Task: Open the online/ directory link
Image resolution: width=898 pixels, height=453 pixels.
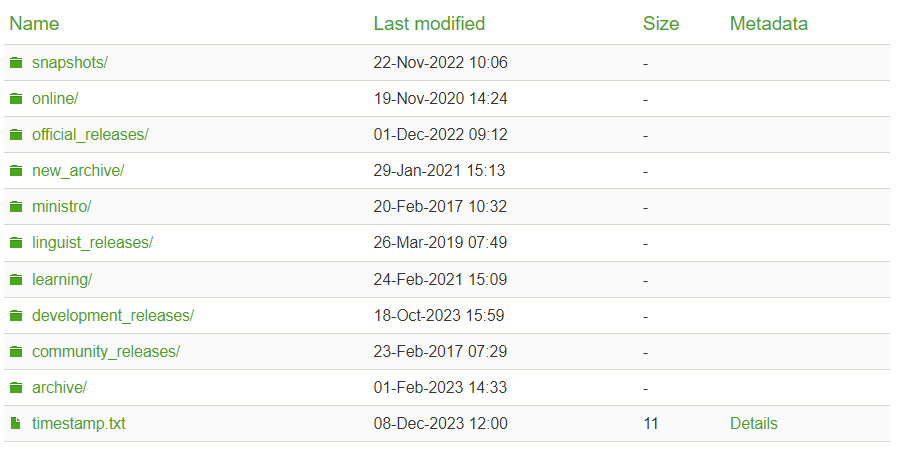Action: point(55,99)
